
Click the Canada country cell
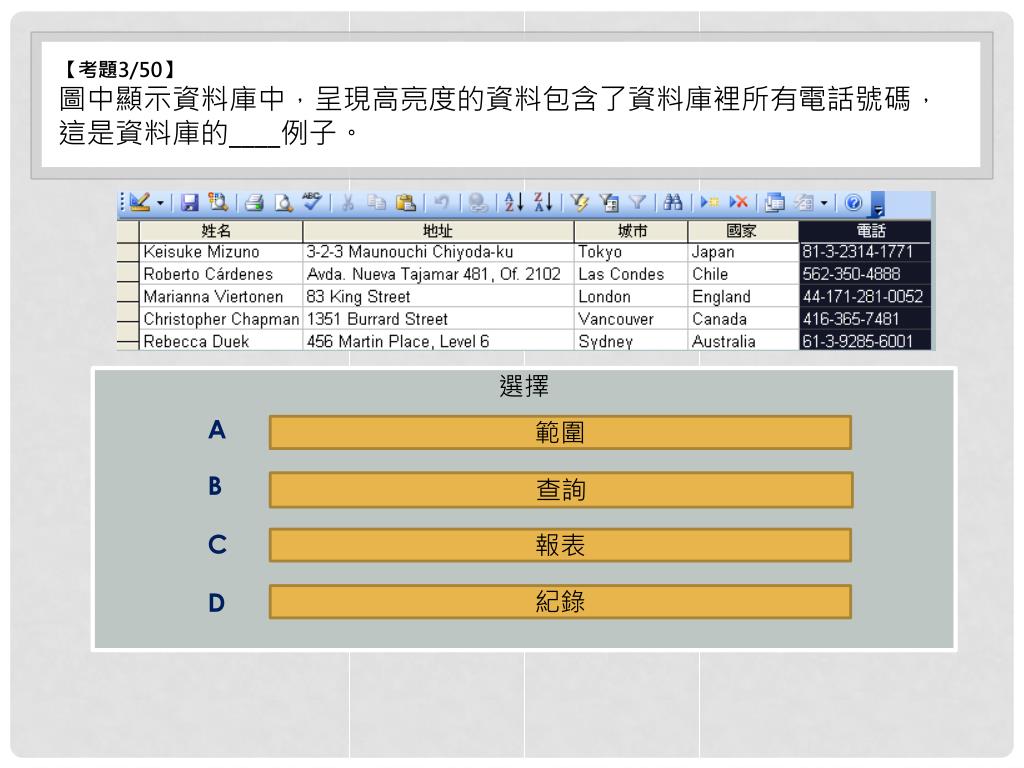743,319
